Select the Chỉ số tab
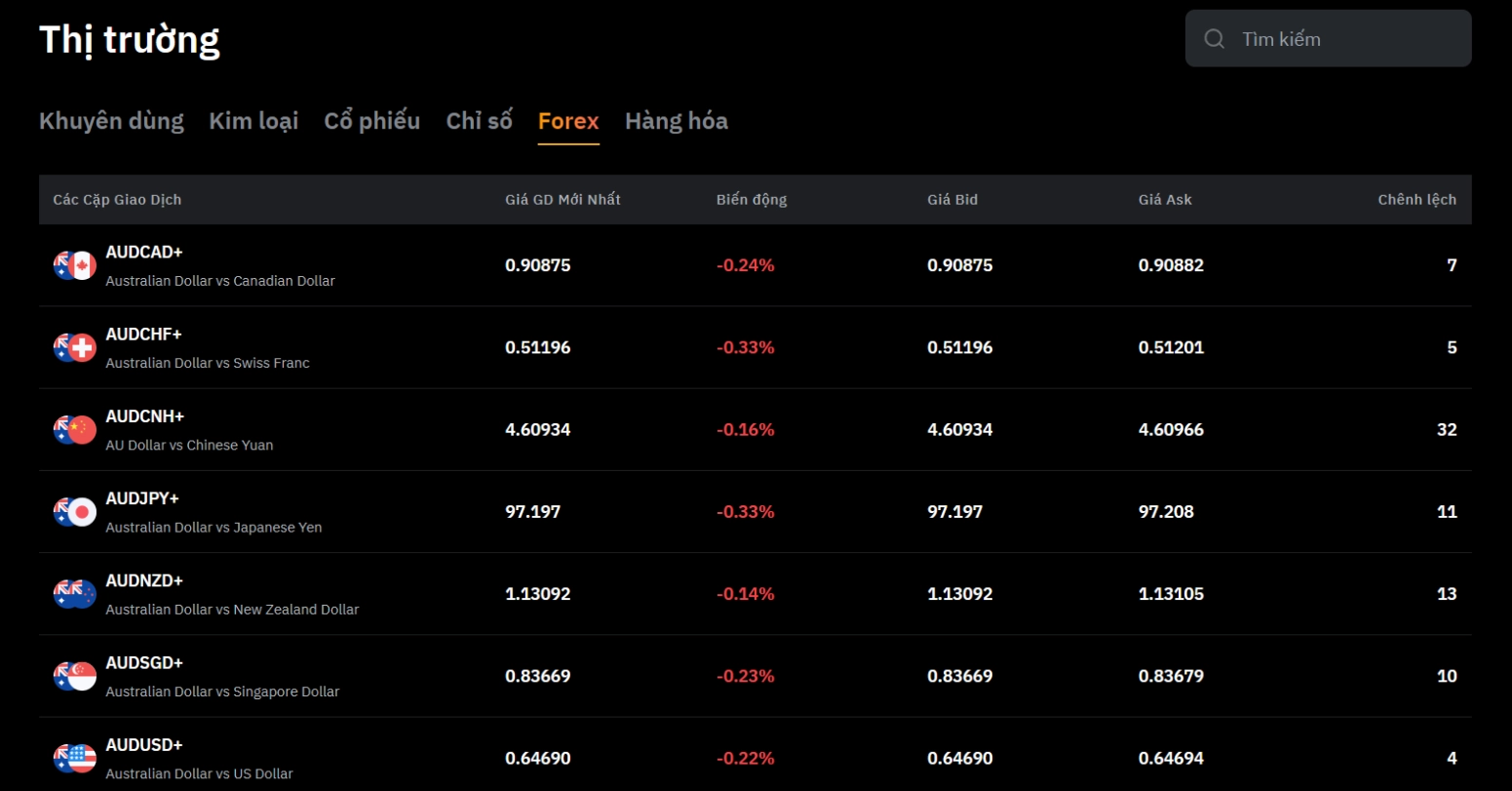This screenshot has height=791, width=1512. 479,121
